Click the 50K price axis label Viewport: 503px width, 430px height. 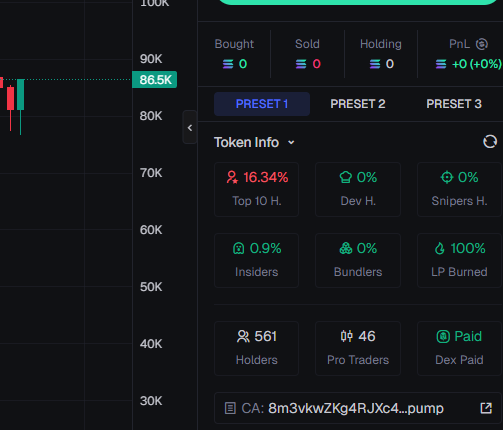pyautogui.click(x=151, y=287)
